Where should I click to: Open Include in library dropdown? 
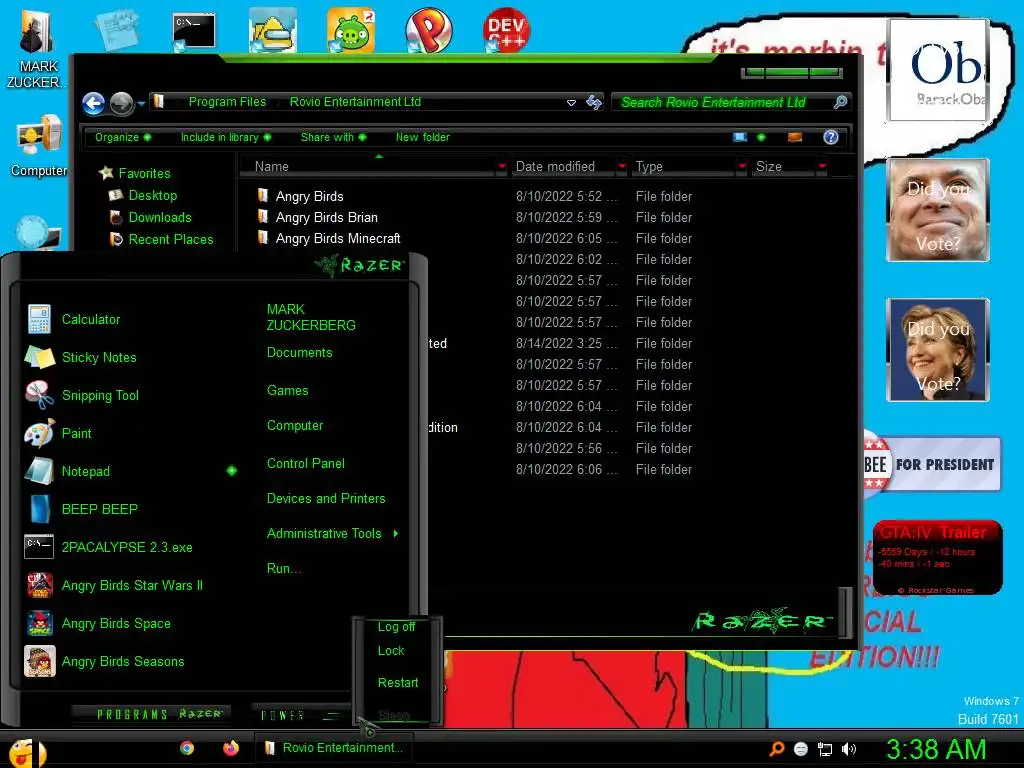coord(225,137)
